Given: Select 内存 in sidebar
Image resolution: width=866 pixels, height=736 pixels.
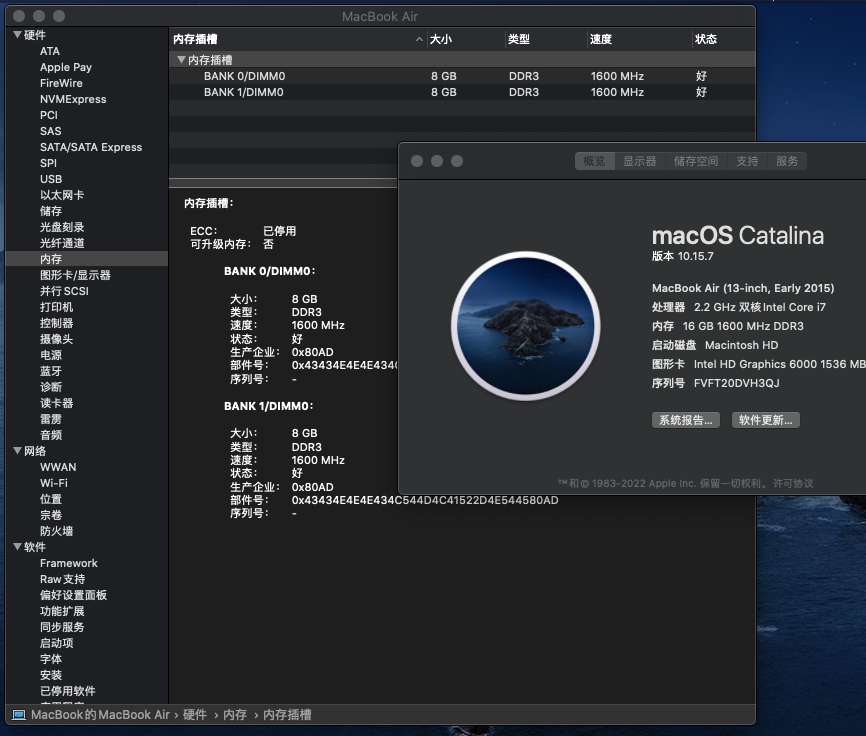Looking at the screenshot, I should [51, 259].
